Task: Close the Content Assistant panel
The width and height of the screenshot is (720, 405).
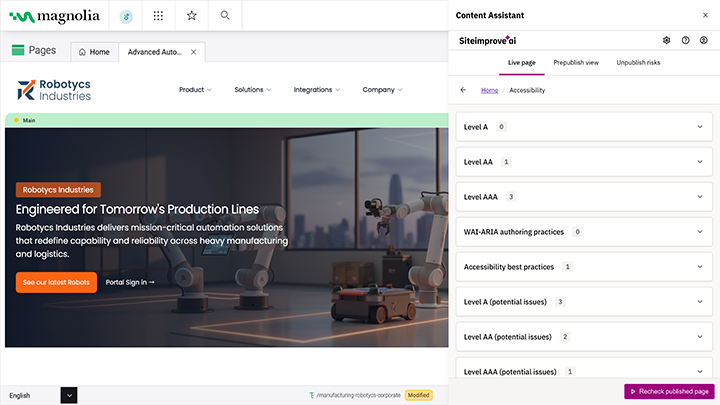Action: point(705,15)
